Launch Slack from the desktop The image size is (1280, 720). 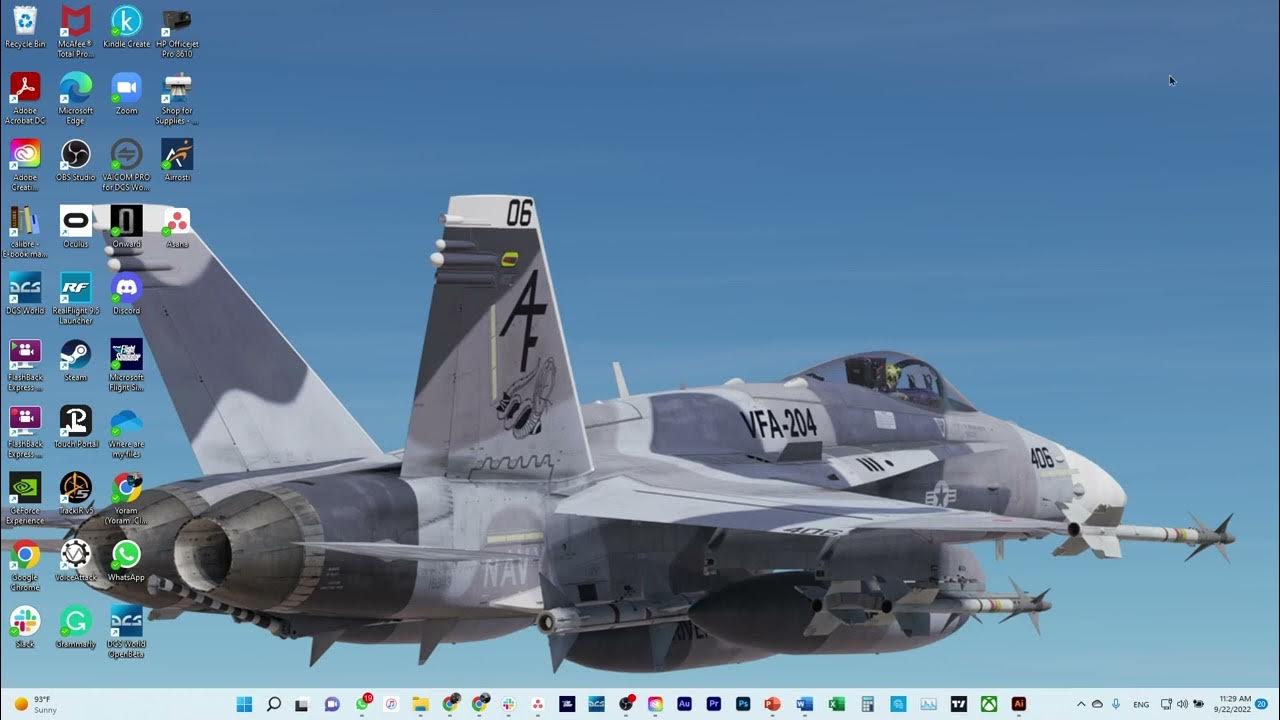click(x=25, y=627)
